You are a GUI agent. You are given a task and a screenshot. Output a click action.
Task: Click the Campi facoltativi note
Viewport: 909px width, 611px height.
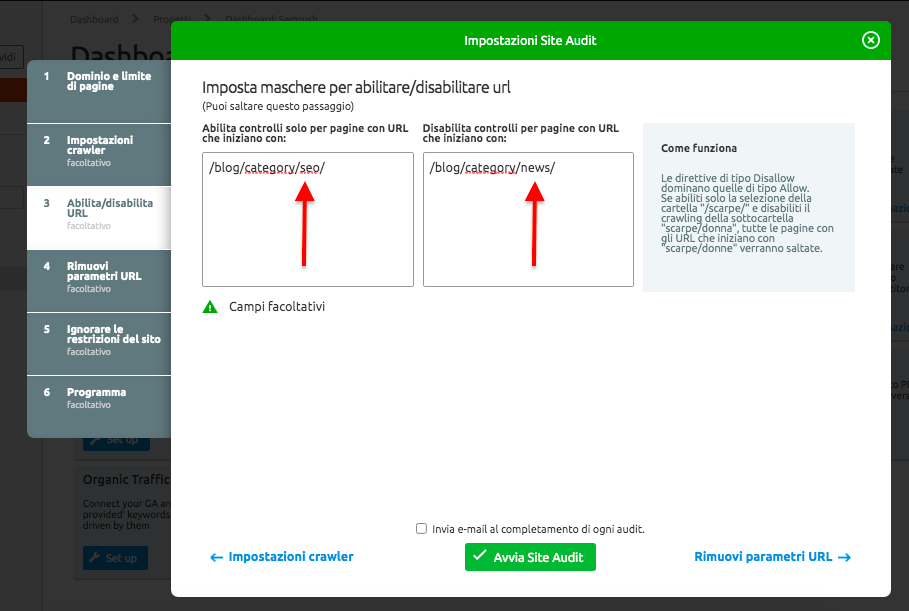coord(277,307)
